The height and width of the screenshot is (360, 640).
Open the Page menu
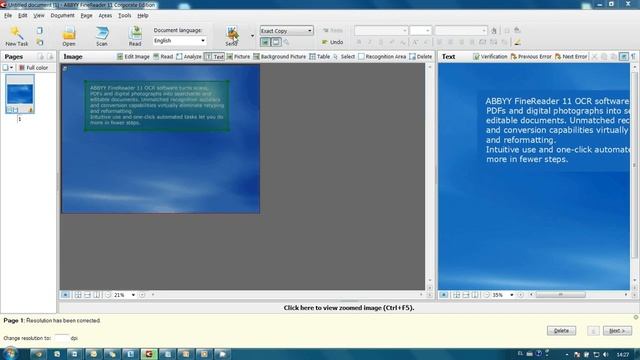87,16
